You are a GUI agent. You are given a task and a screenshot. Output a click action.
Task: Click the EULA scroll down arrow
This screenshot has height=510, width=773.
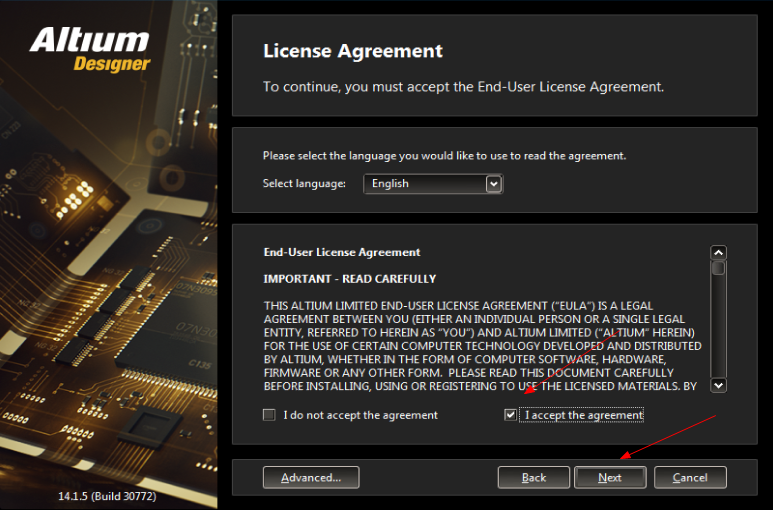[x=718, y=385]
